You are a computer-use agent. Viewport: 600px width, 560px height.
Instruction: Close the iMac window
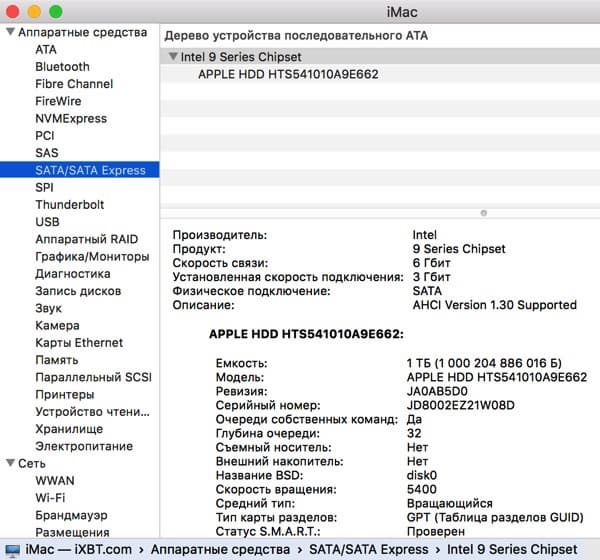click(x=13, y=11)
